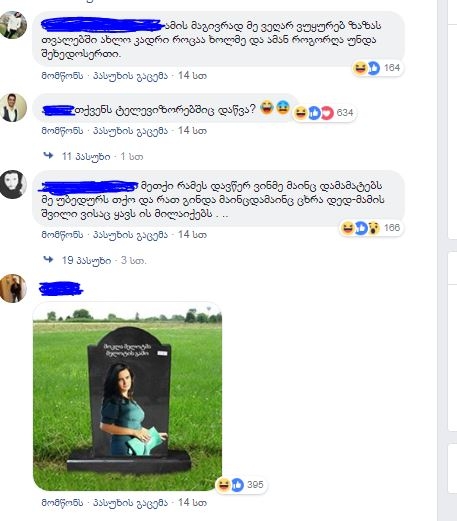Open the tombstone meme image
Viewport: 457px width, 521px height.
(127, 396)
